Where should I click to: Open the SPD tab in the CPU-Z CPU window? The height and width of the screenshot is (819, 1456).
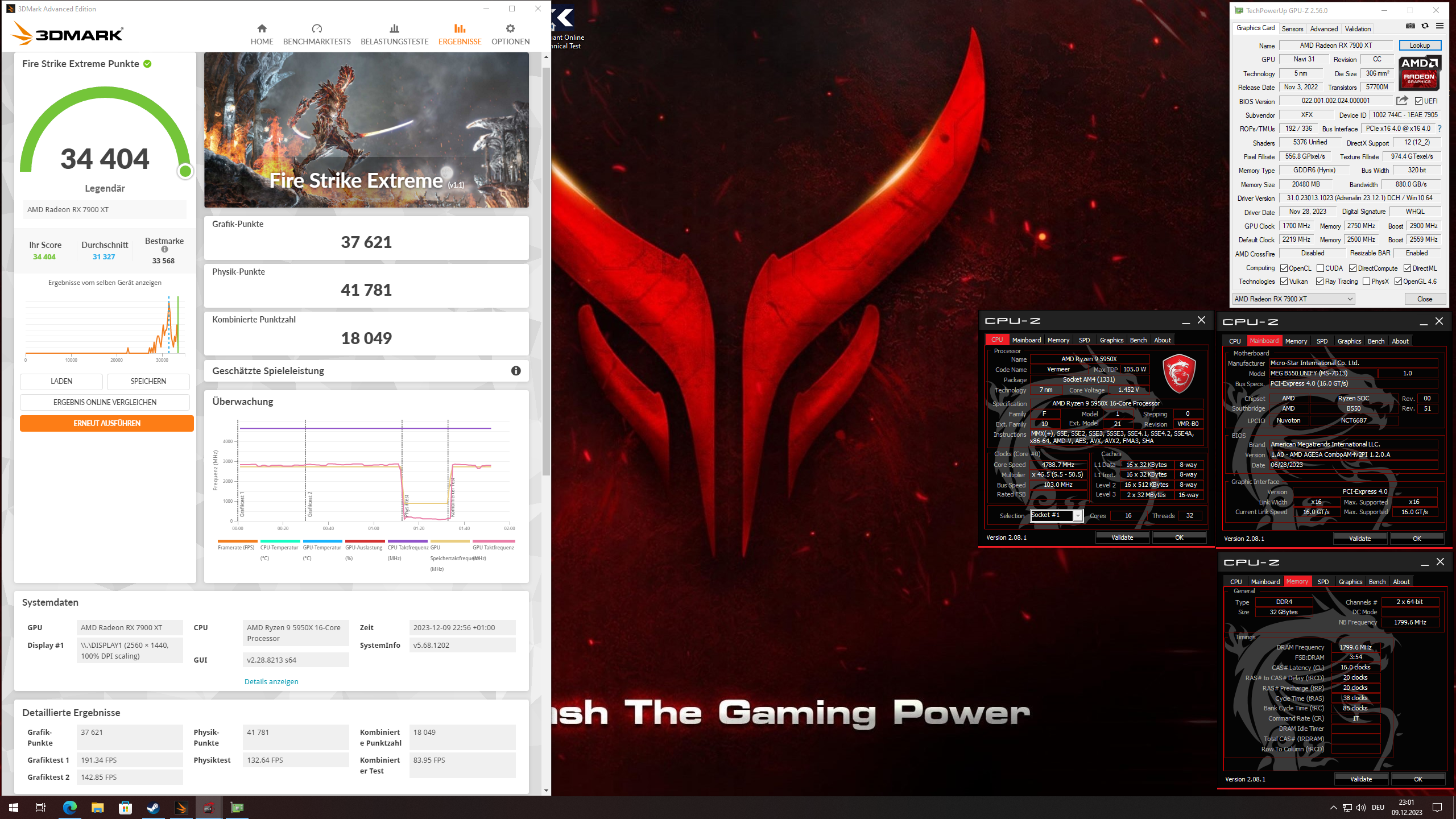point(1084,340)
